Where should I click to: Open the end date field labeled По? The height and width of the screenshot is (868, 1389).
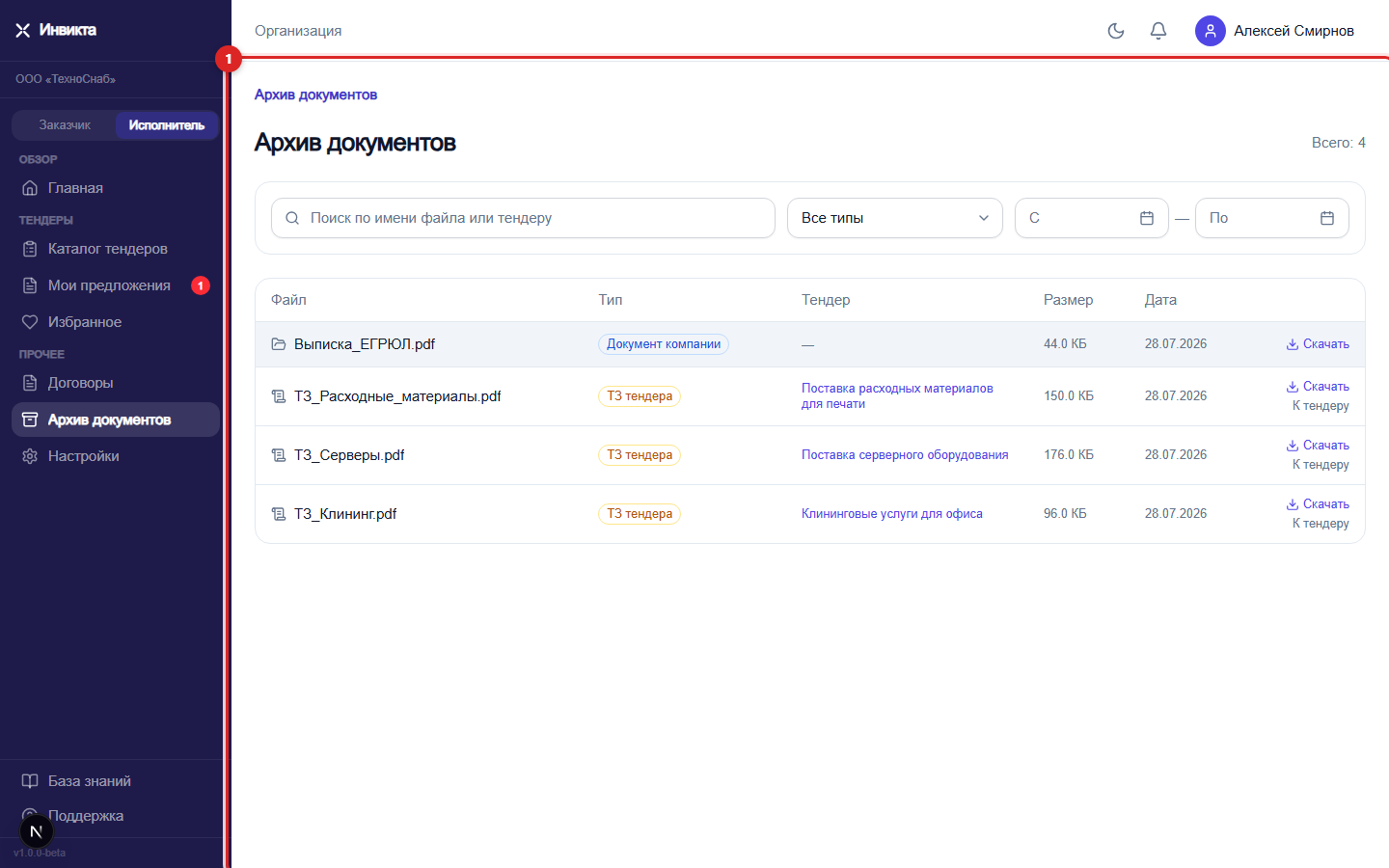pos(1272,218)
